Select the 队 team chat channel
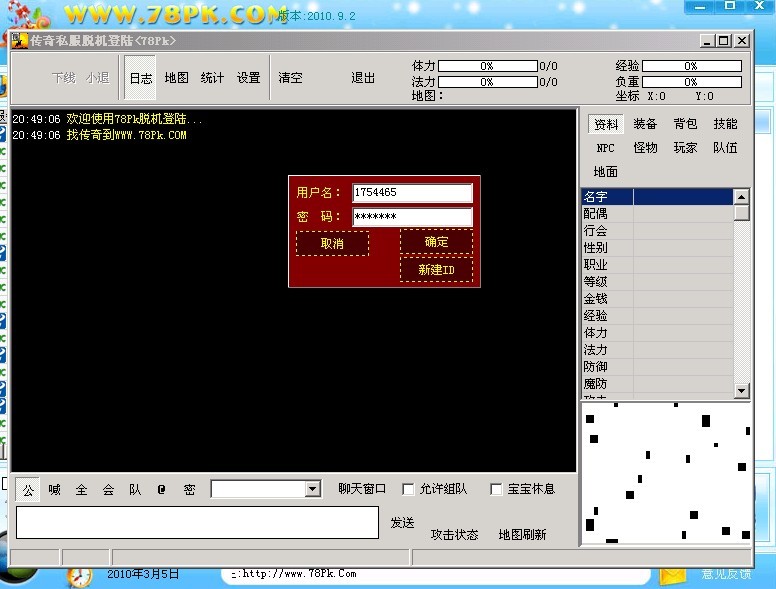Viewport: 776px width, 589px height. coord(135,490)
